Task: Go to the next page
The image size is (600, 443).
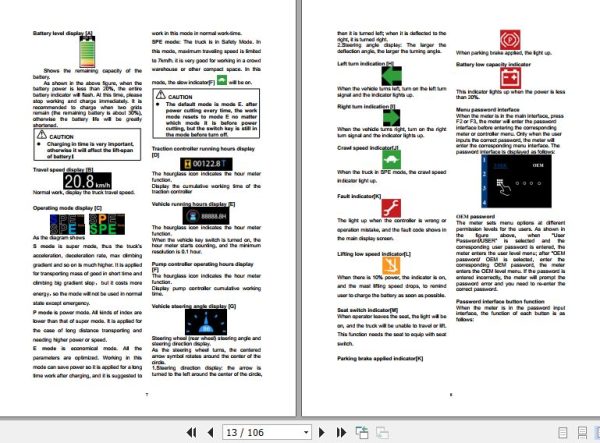Action: pyautogui.click(x=321, y=433)
